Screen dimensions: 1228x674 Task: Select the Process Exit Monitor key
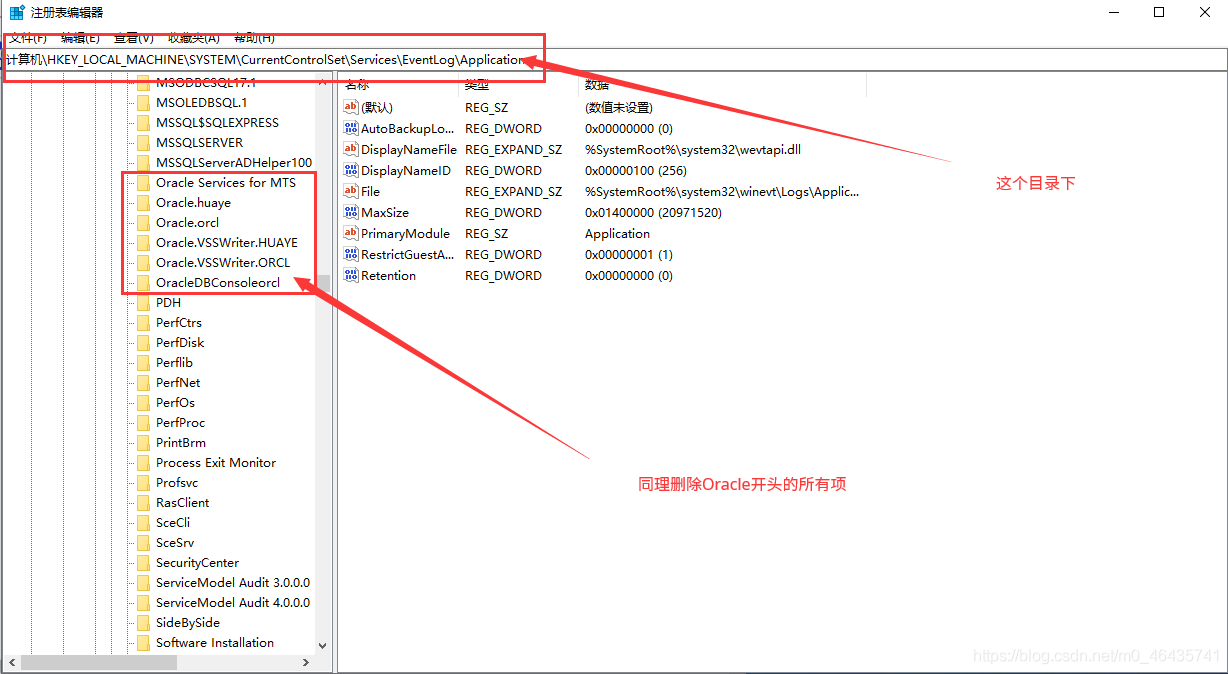(216, 462)
